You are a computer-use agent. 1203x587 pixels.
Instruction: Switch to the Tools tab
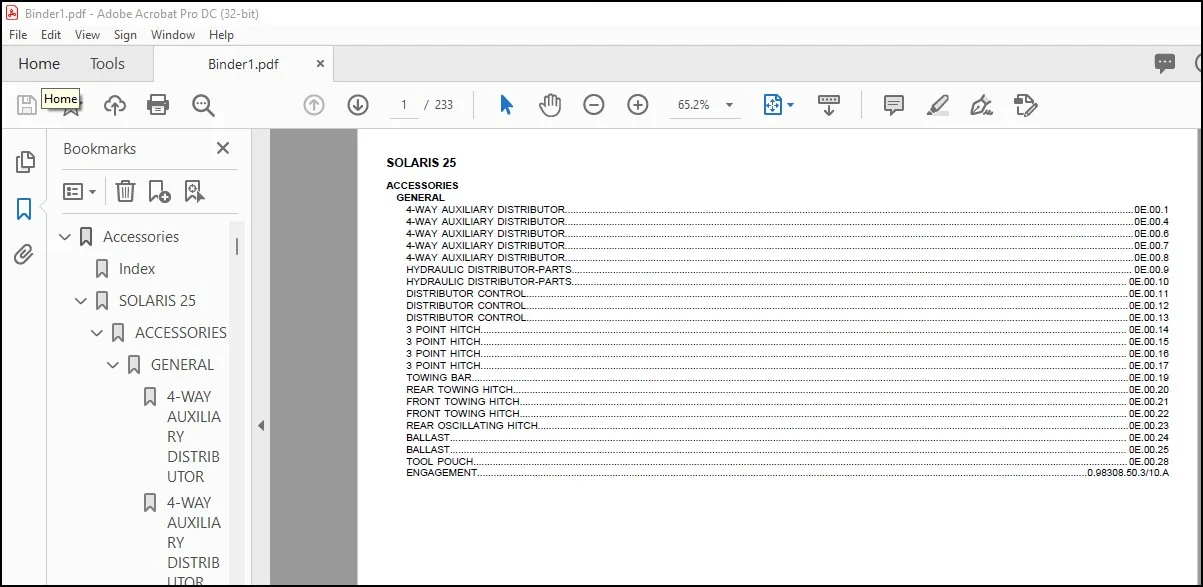[107, 64]
